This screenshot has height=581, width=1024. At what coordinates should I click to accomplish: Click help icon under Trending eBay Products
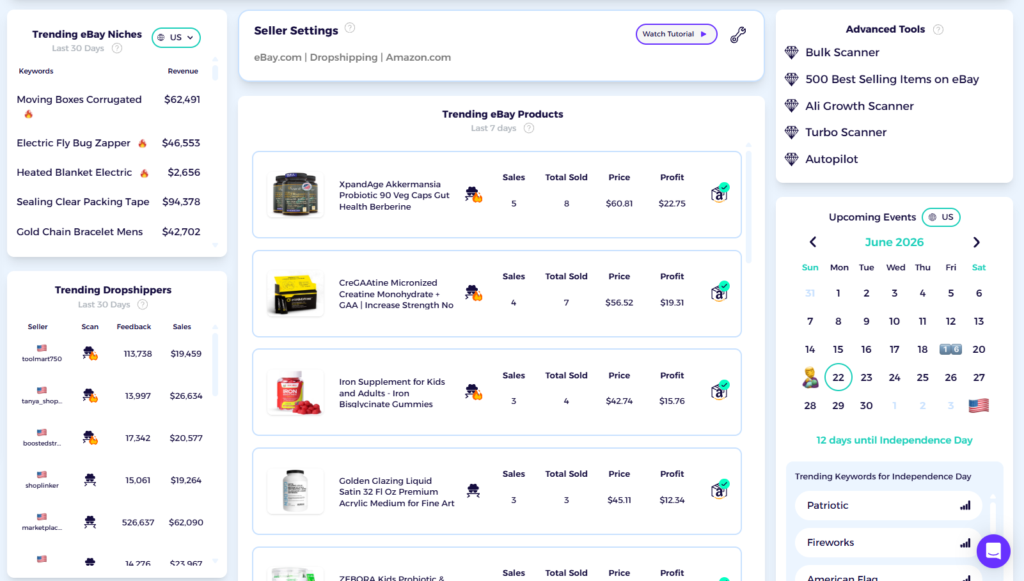[529, 128]
